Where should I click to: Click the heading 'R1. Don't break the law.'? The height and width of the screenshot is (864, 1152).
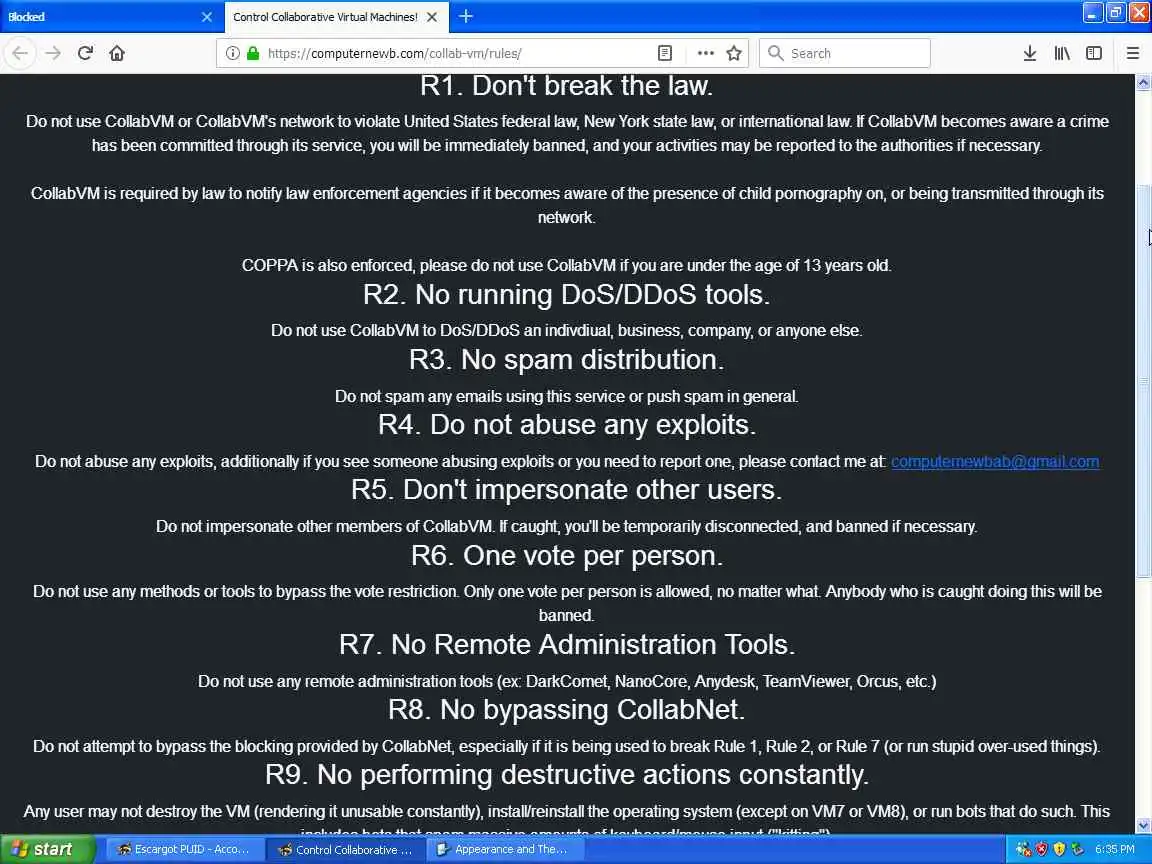tap(566, 86)
